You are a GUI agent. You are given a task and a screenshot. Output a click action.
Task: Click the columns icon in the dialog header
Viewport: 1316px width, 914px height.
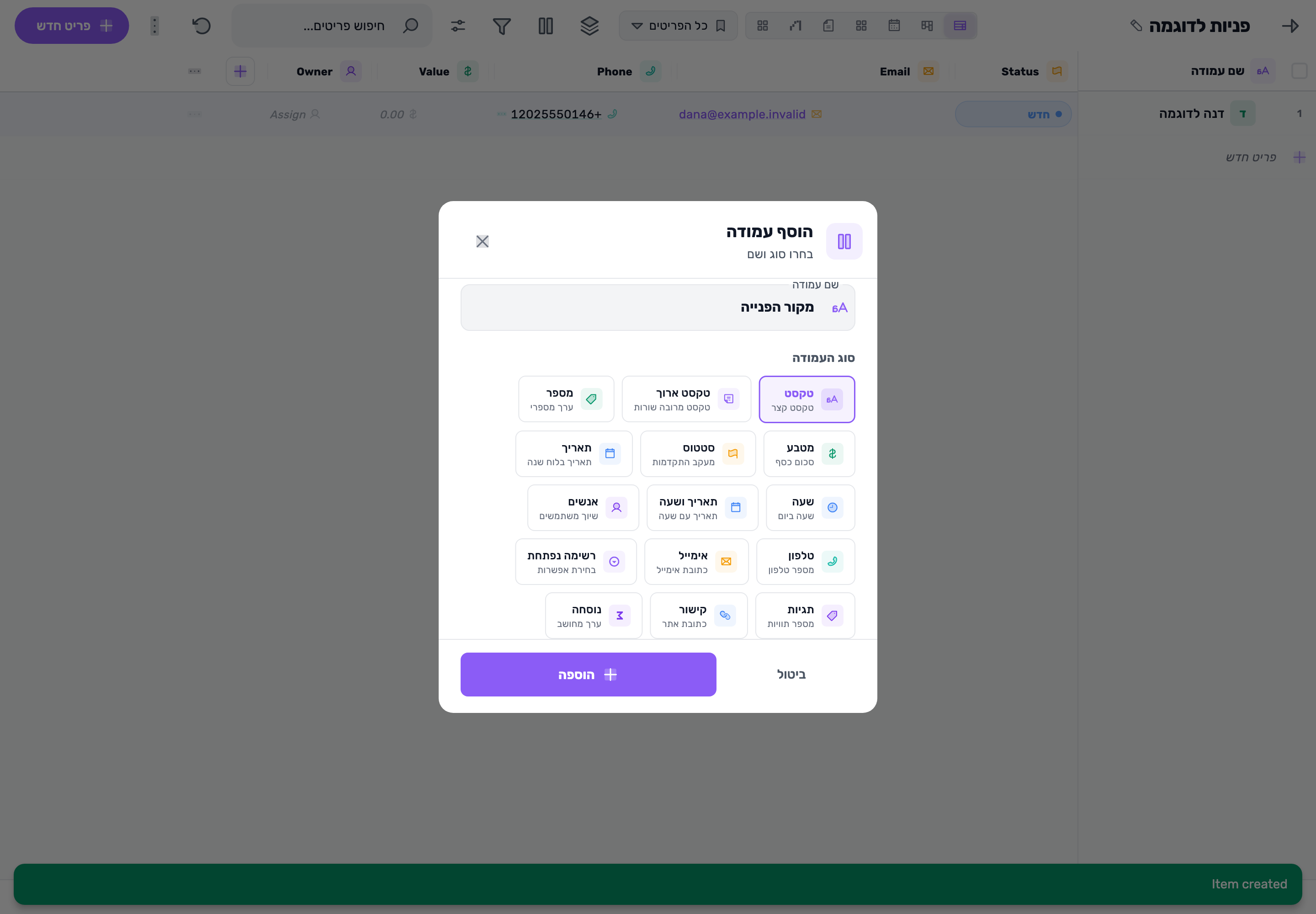pos(844,241)
